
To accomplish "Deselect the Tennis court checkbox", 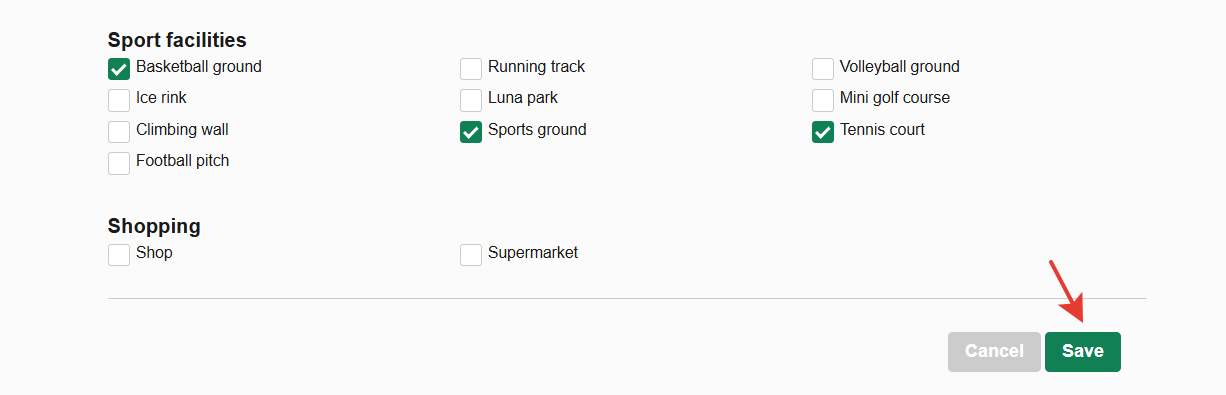I will pyautogui.click(x=823, y=131).
